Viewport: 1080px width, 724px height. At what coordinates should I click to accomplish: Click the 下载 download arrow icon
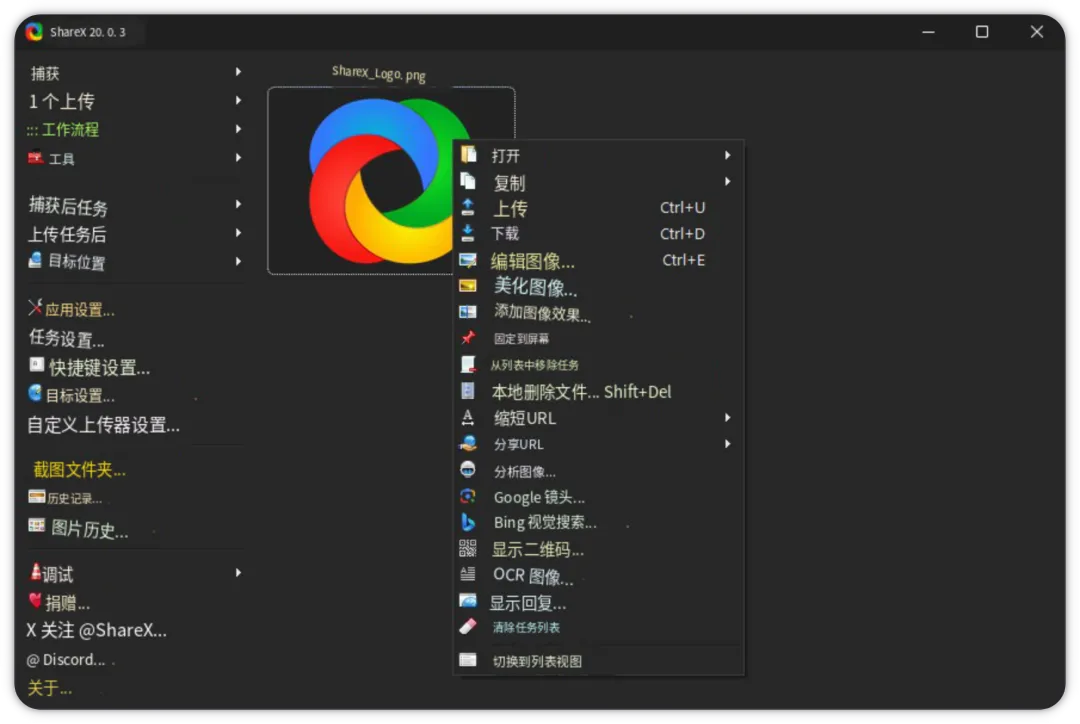tap(468, 234)
